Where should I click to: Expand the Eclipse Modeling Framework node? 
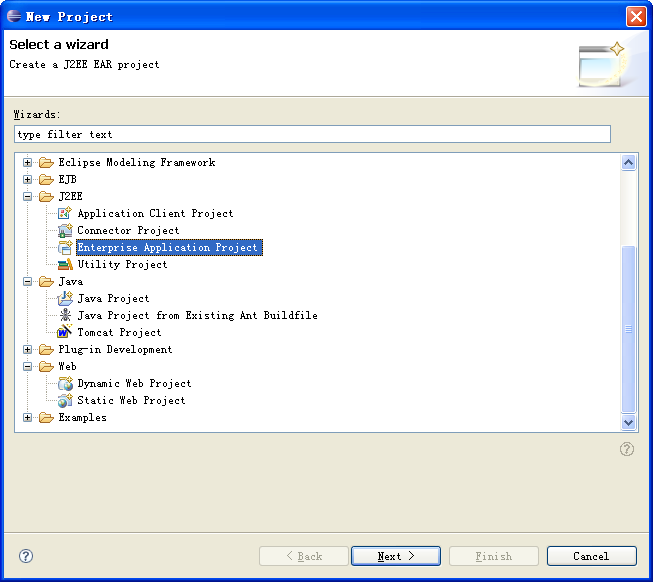(x=27, y=162)
